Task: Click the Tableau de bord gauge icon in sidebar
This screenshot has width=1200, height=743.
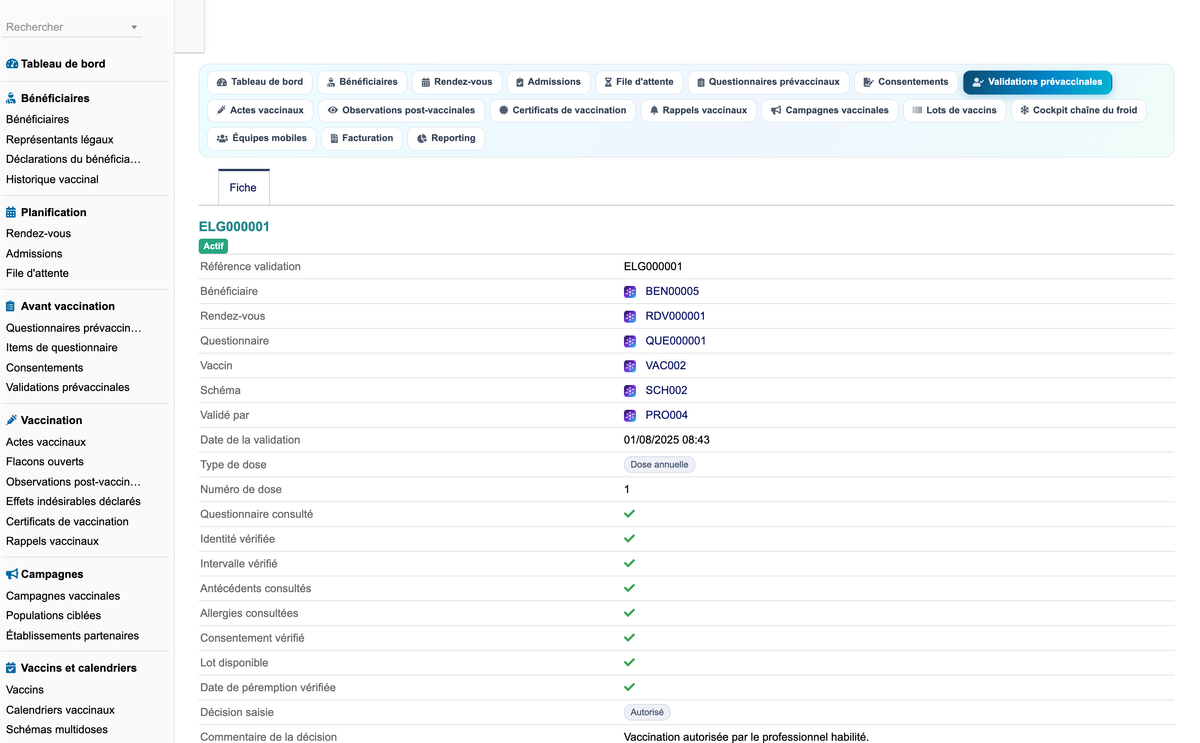Action: pos(12,64)
